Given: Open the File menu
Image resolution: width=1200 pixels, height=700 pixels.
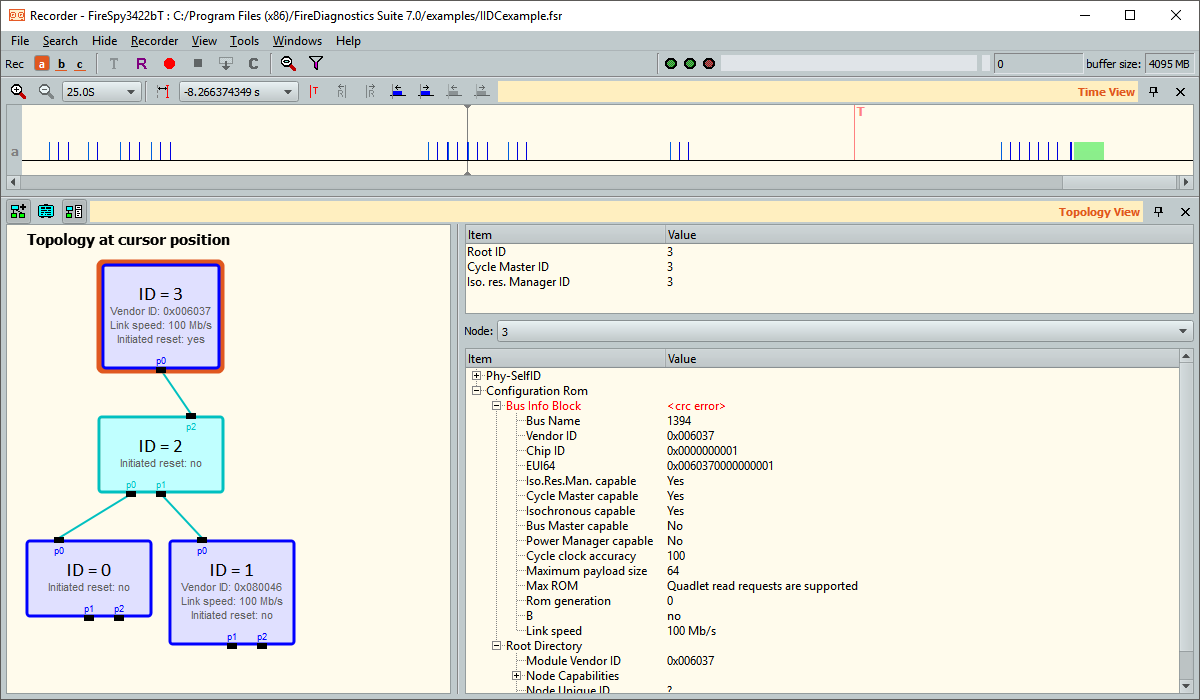Looking at the screenshot, I should pos(20,41).
